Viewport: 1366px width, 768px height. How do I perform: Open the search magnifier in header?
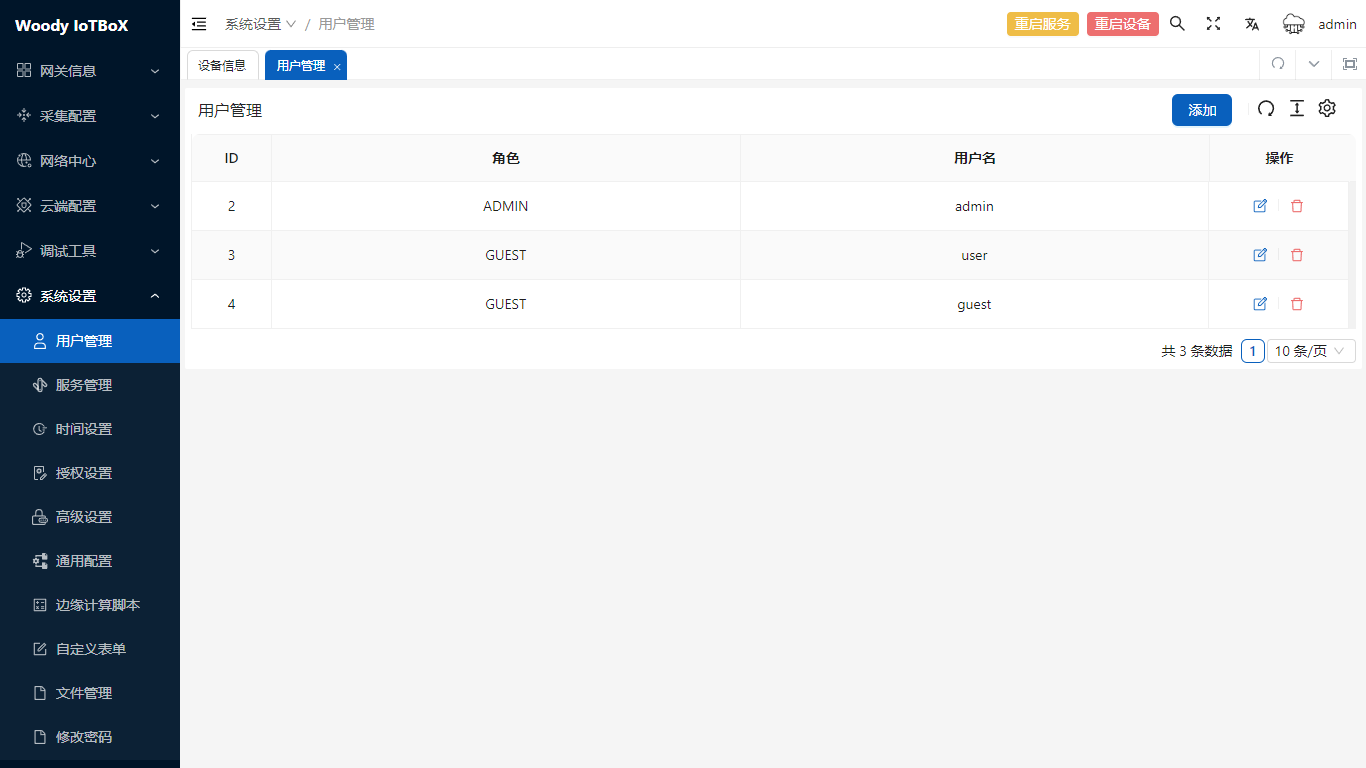[1177, 24]
